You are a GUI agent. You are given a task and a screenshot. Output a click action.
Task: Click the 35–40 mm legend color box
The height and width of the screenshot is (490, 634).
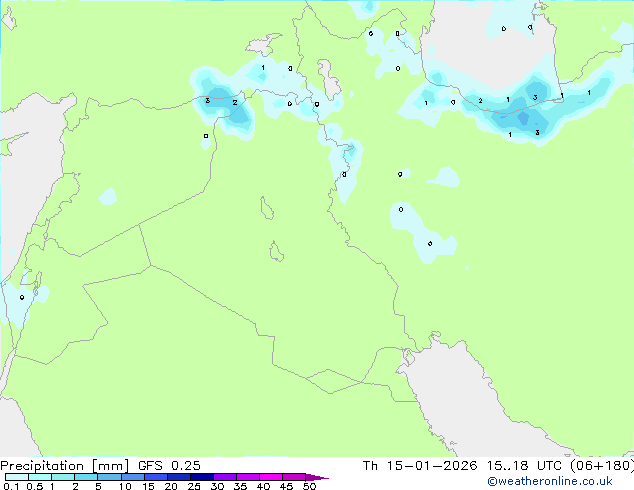tap(248, 477)
